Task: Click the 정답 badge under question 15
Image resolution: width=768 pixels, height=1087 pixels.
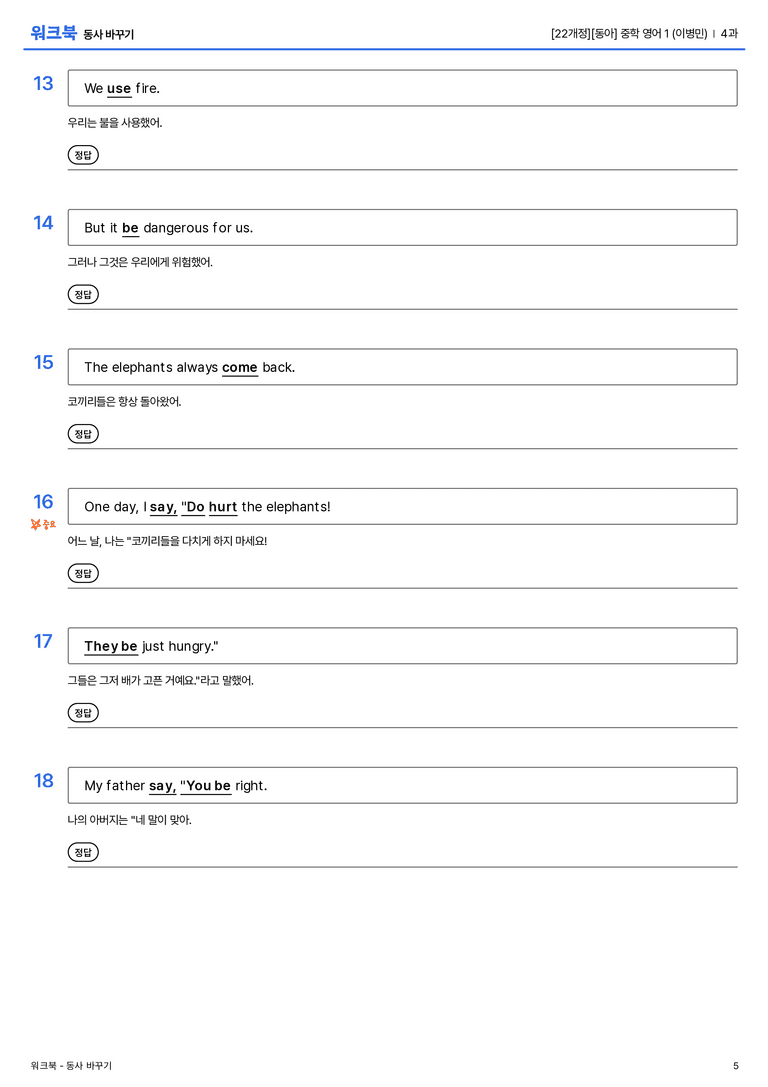Action: click(x=83, y=433)
